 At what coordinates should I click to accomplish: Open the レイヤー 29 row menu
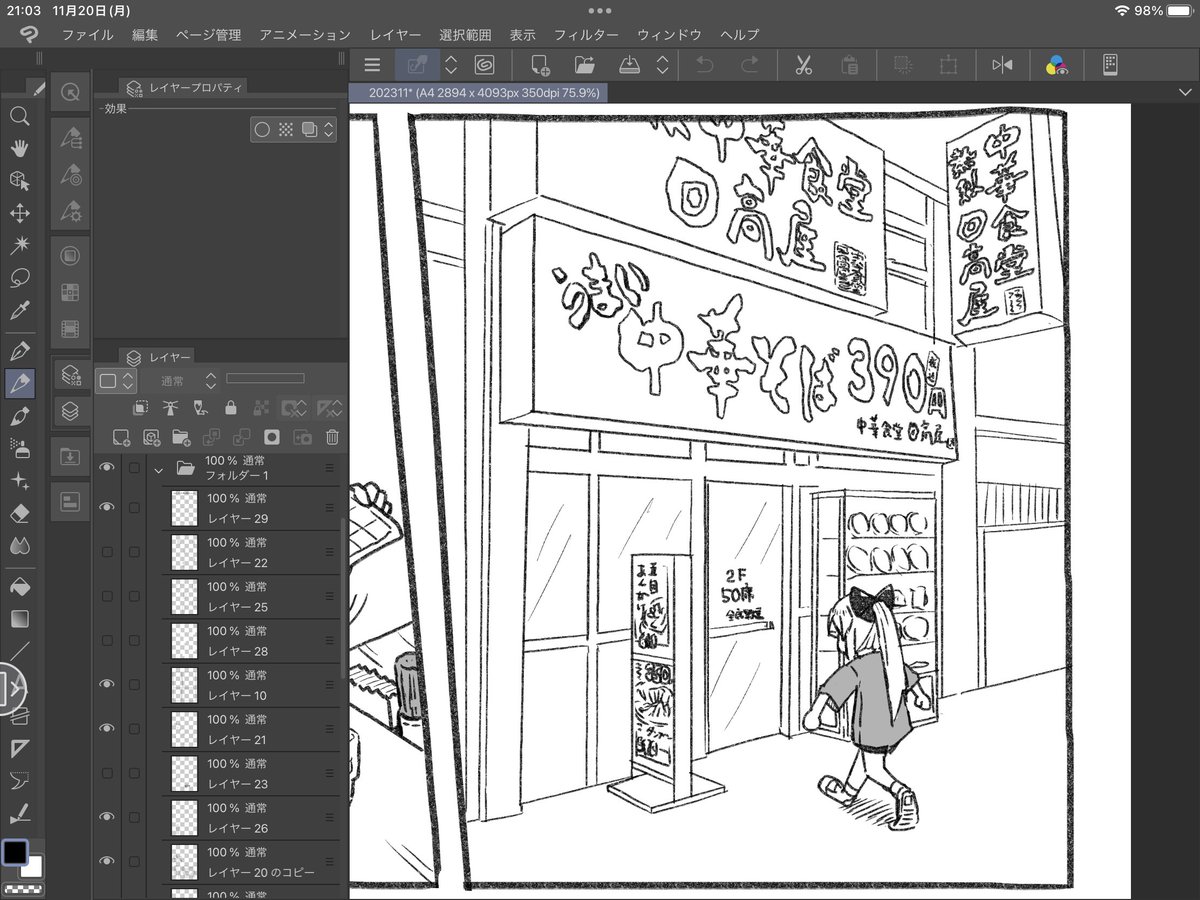pyautogui.click(x=329, y=508)
